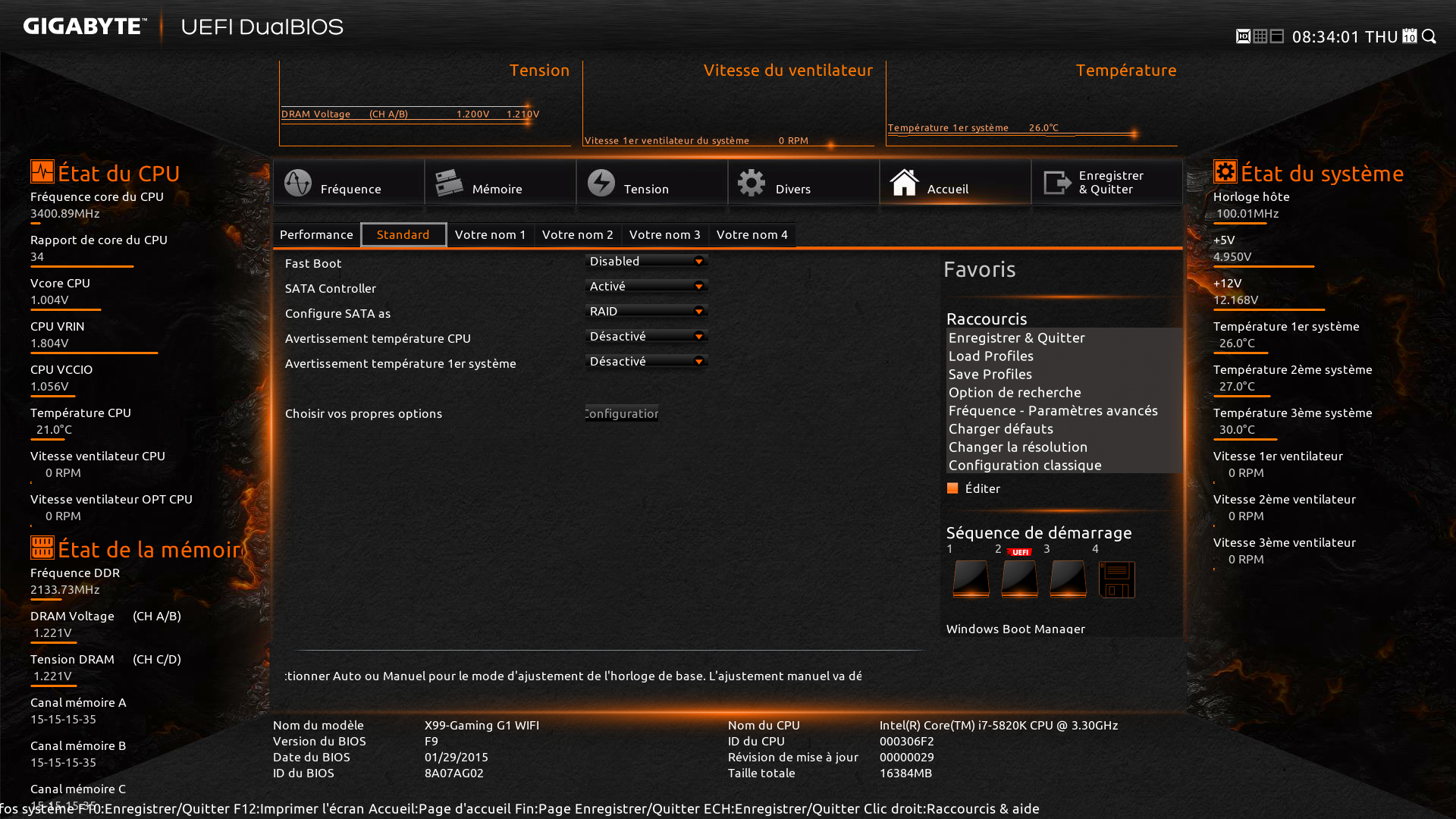Click Vitesse 1er ventilateur du système line
The image size is (1456, 819).
tap(696, 140)
